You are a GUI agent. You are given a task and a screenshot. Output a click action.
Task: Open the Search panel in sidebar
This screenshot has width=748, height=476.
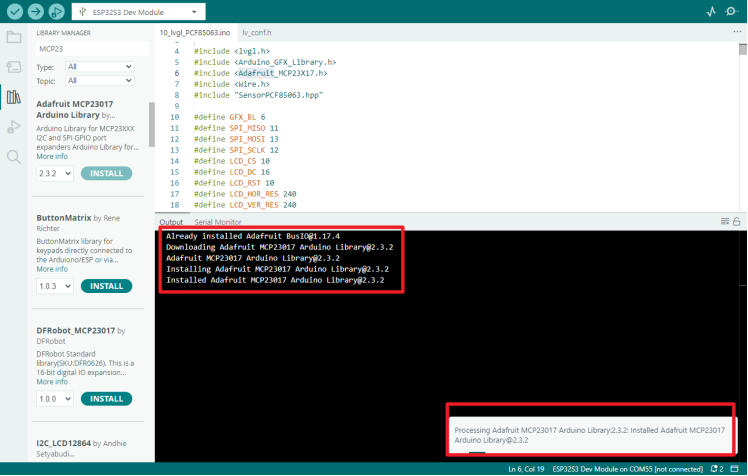(x=13, y=157)
